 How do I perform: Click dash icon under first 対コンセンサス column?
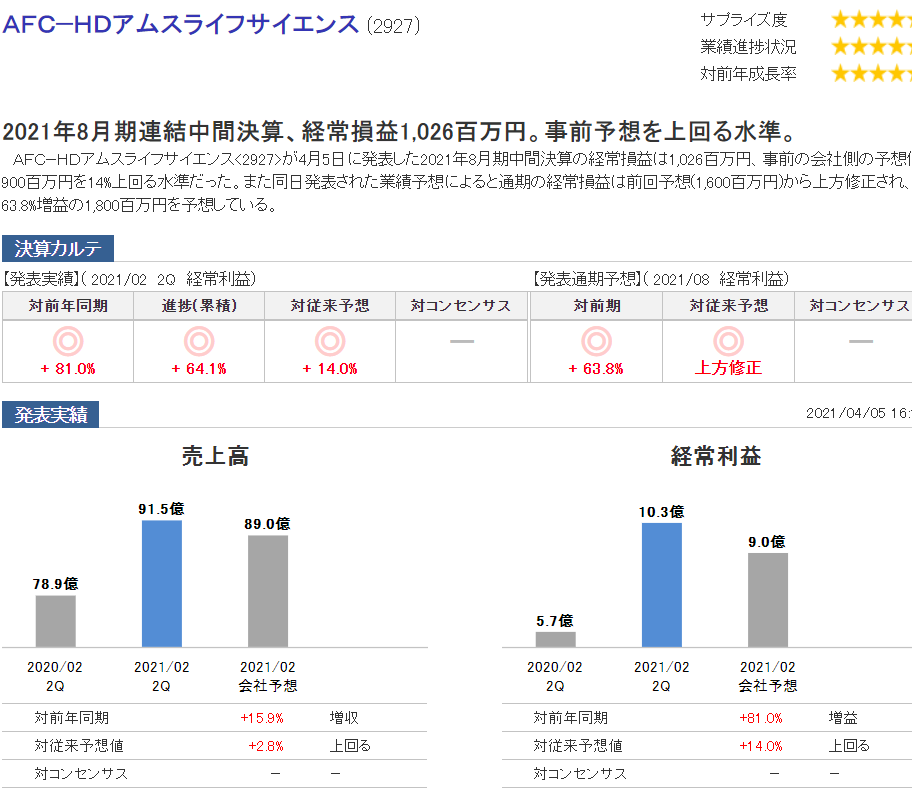(462, 341)
